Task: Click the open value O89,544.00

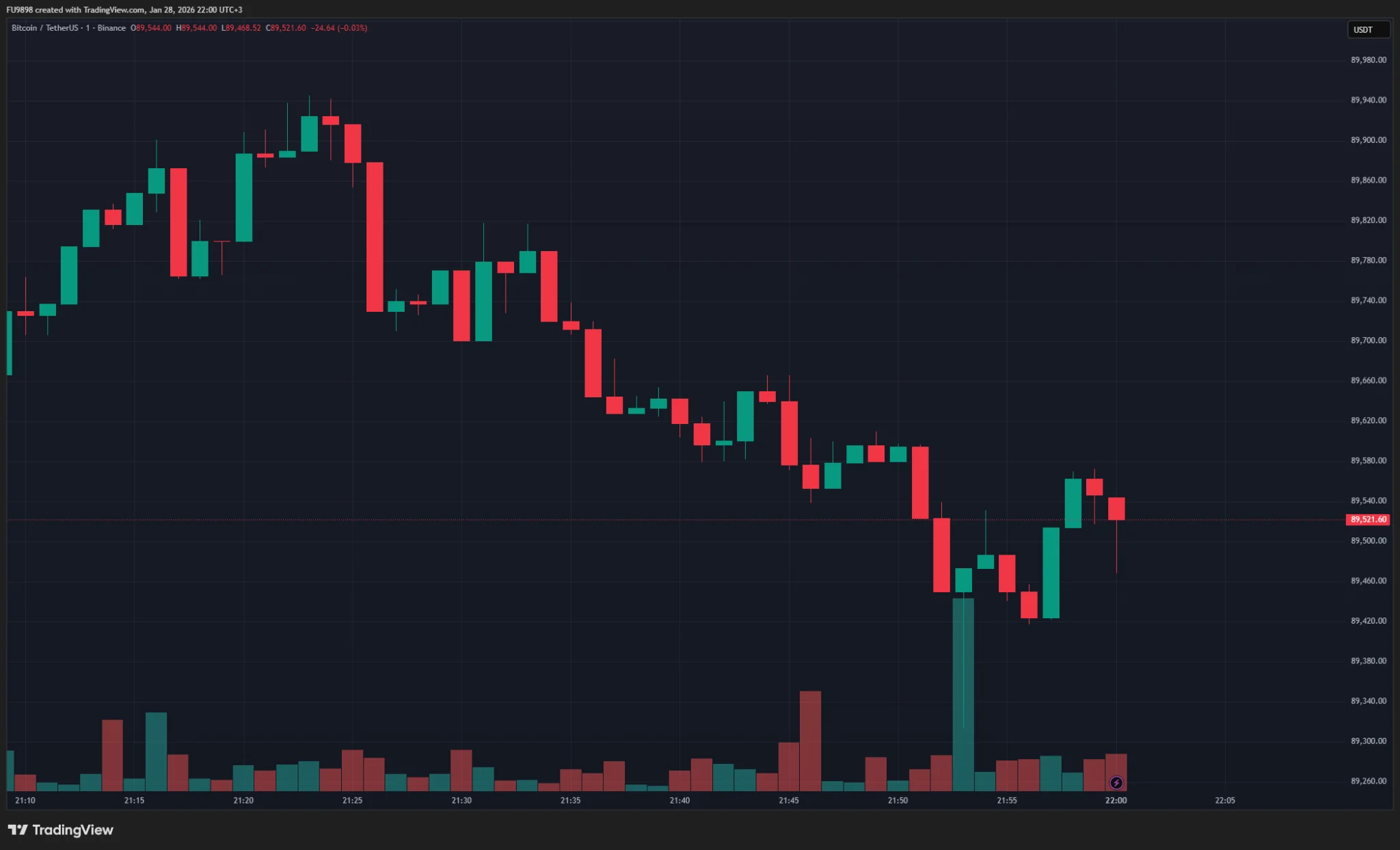Action: [151, 28]
